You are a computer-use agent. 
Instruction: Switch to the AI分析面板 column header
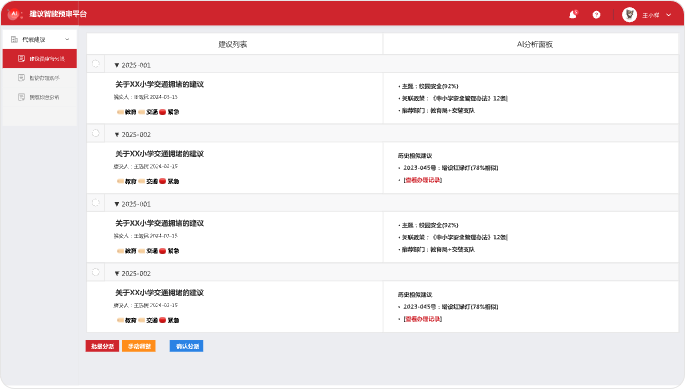tap(535, 44)
